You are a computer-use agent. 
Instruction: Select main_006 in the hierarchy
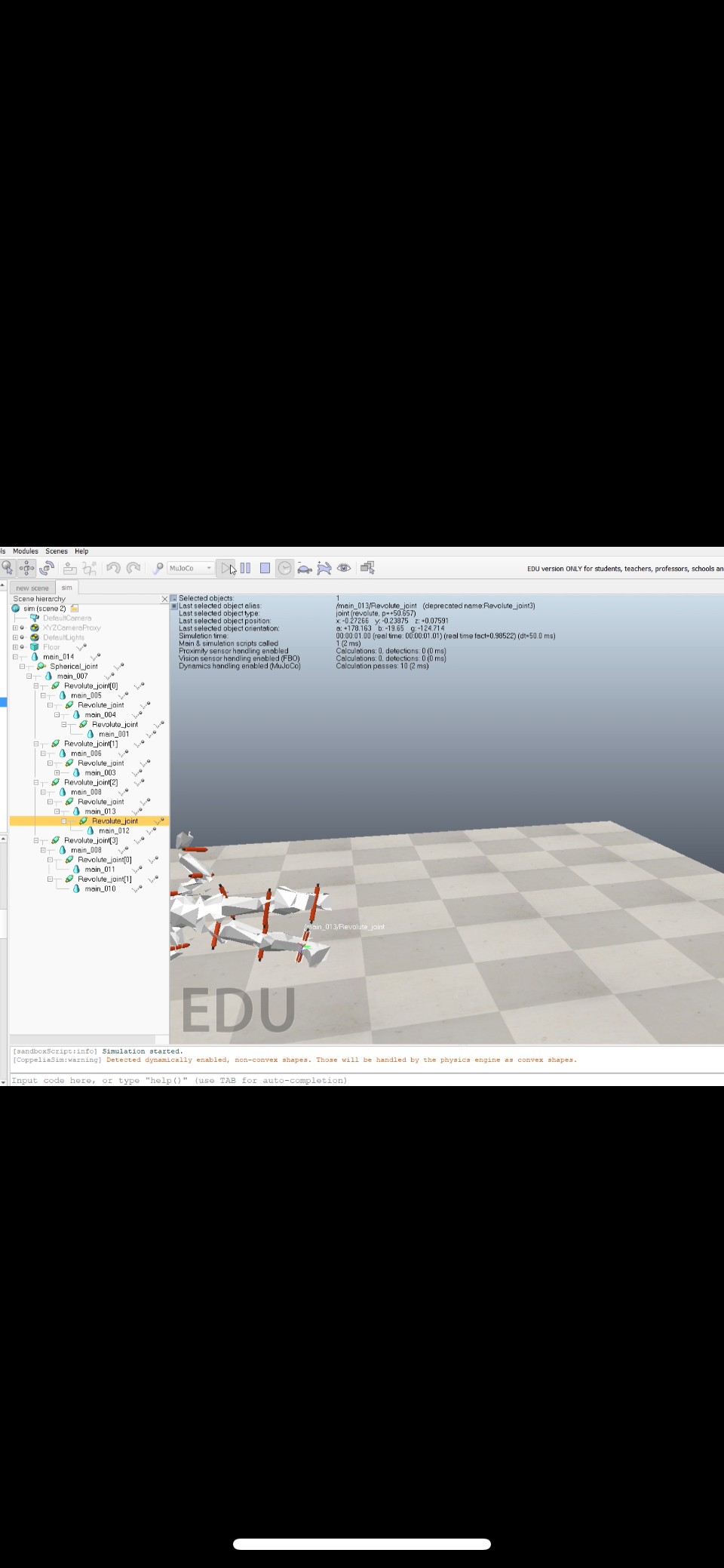click(86, 753)
